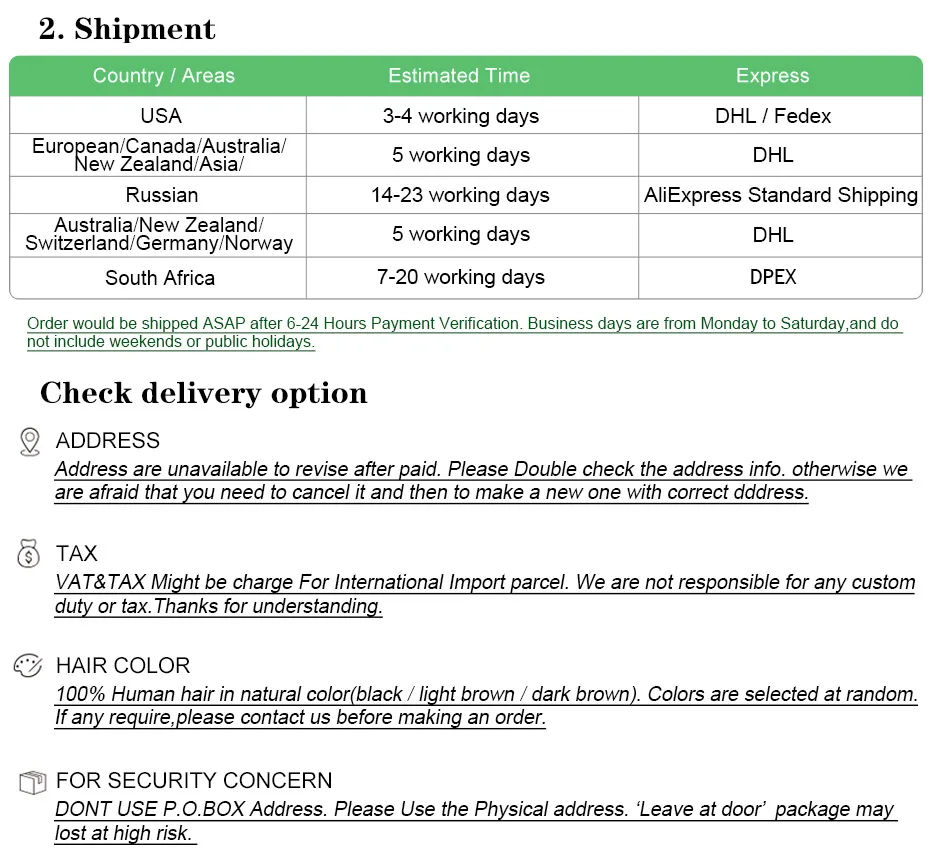
Task: Click the USA row country cell
Action: tap(161, 116)
